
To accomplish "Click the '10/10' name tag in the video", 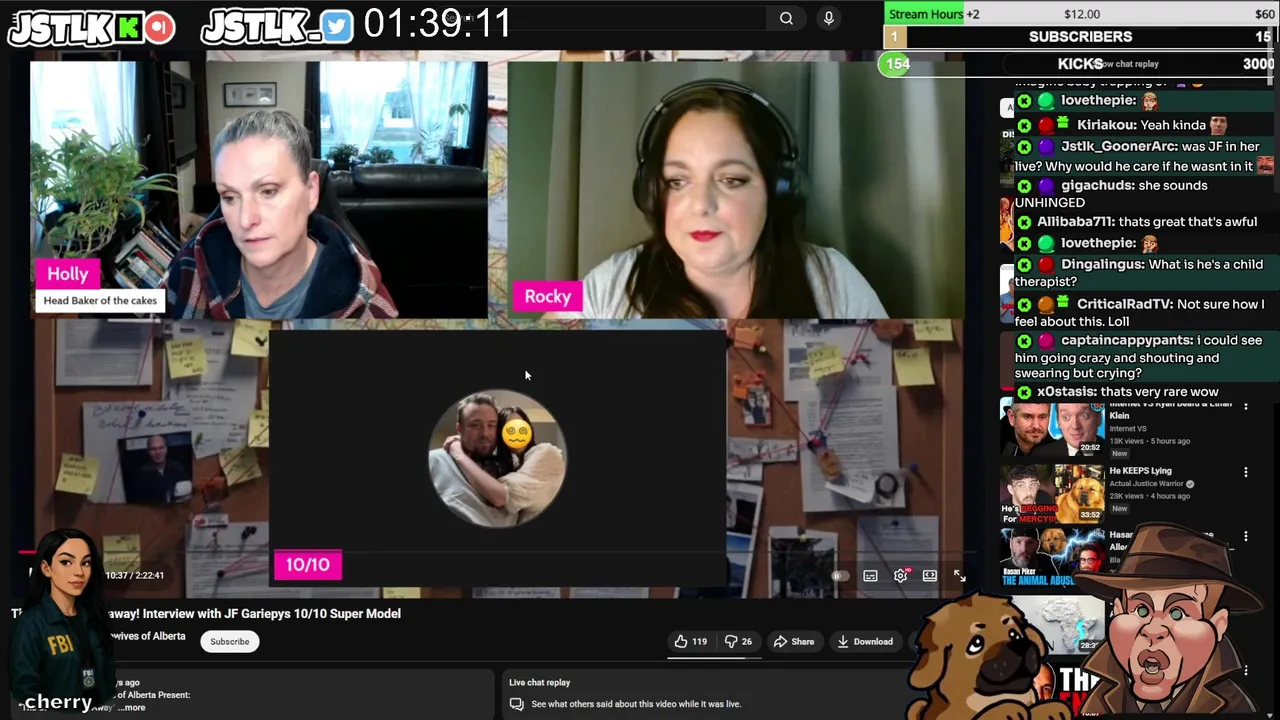I will point(308,565).
